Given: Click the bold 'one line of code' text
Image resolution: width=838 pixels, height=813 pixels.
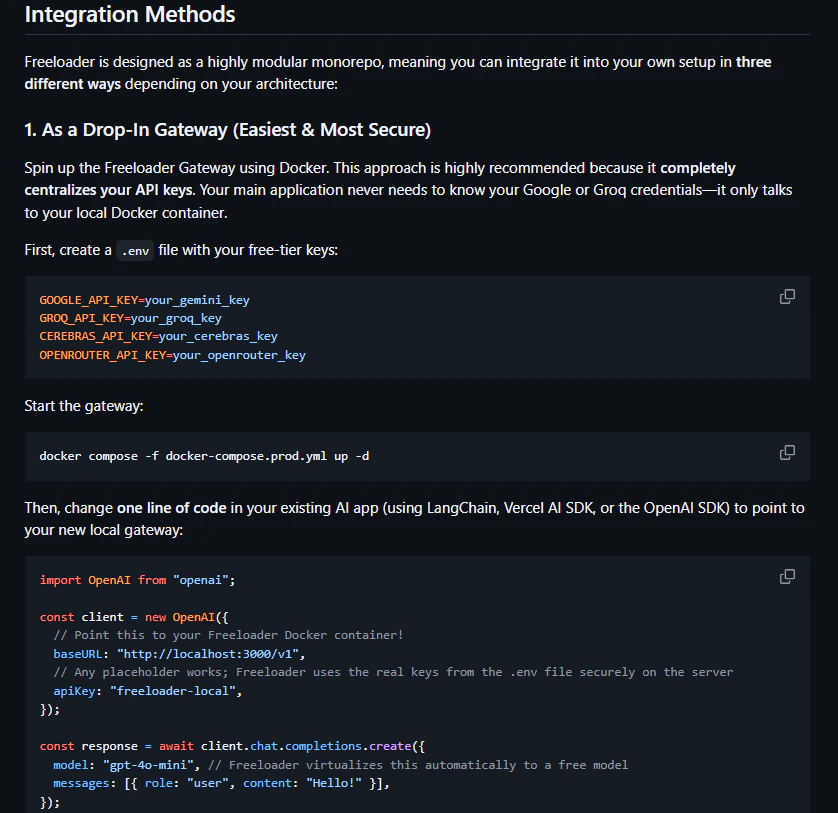Looking at the screenshot, I should point(172,508).
